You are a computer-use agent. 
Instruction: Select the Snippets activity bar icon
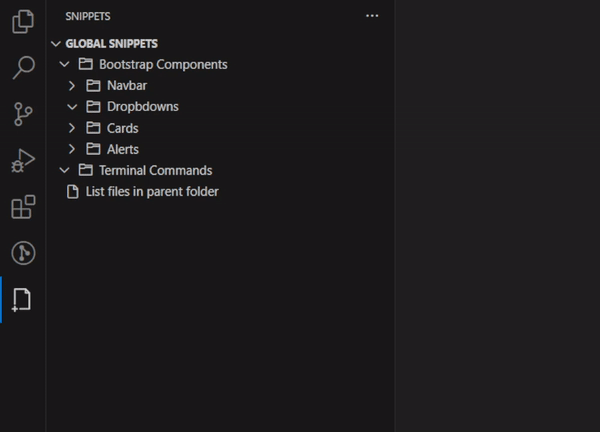click(x=21, y=300)
